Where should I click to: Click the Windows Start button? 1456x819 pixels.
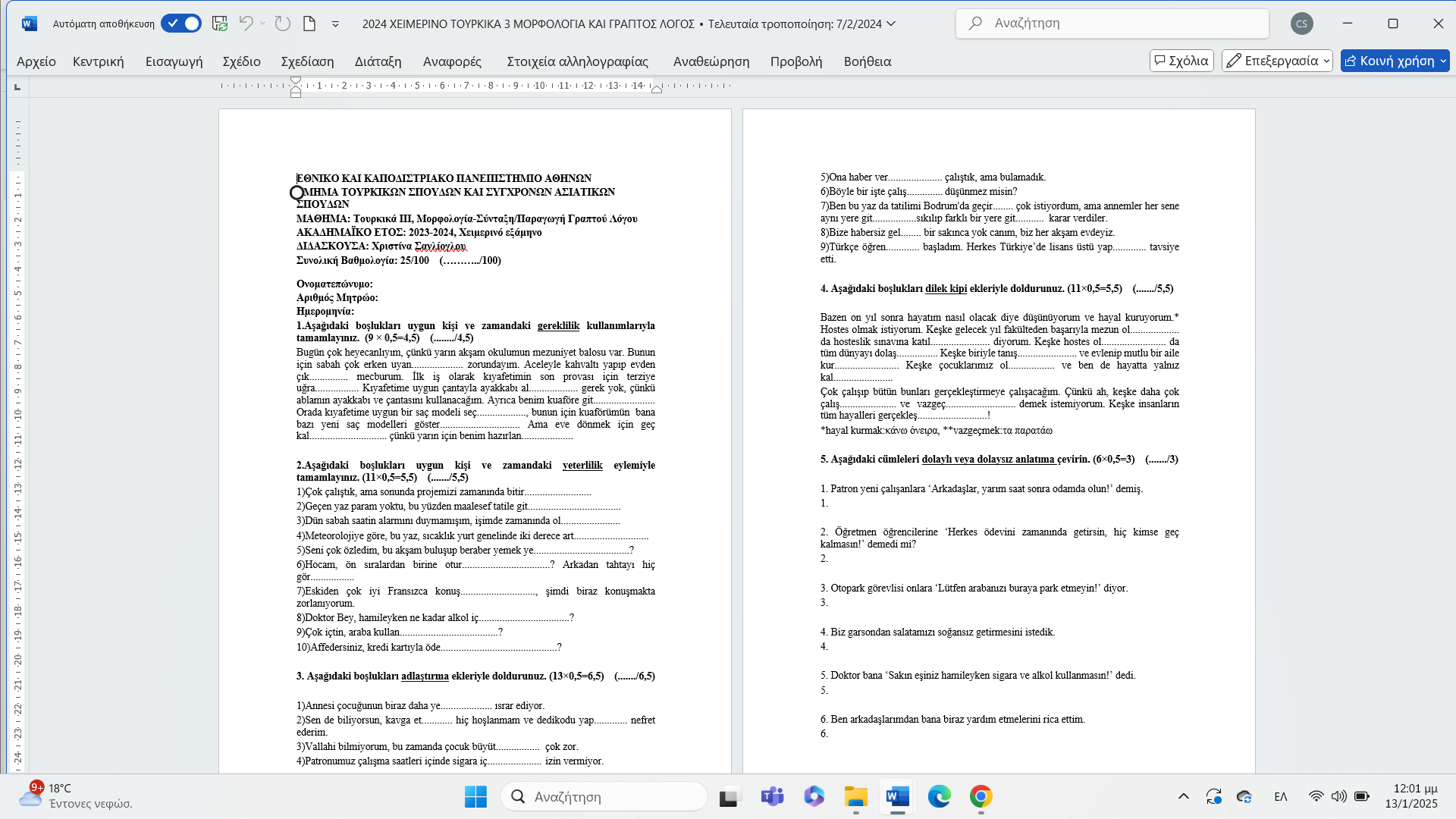click(x=475, y=797)
